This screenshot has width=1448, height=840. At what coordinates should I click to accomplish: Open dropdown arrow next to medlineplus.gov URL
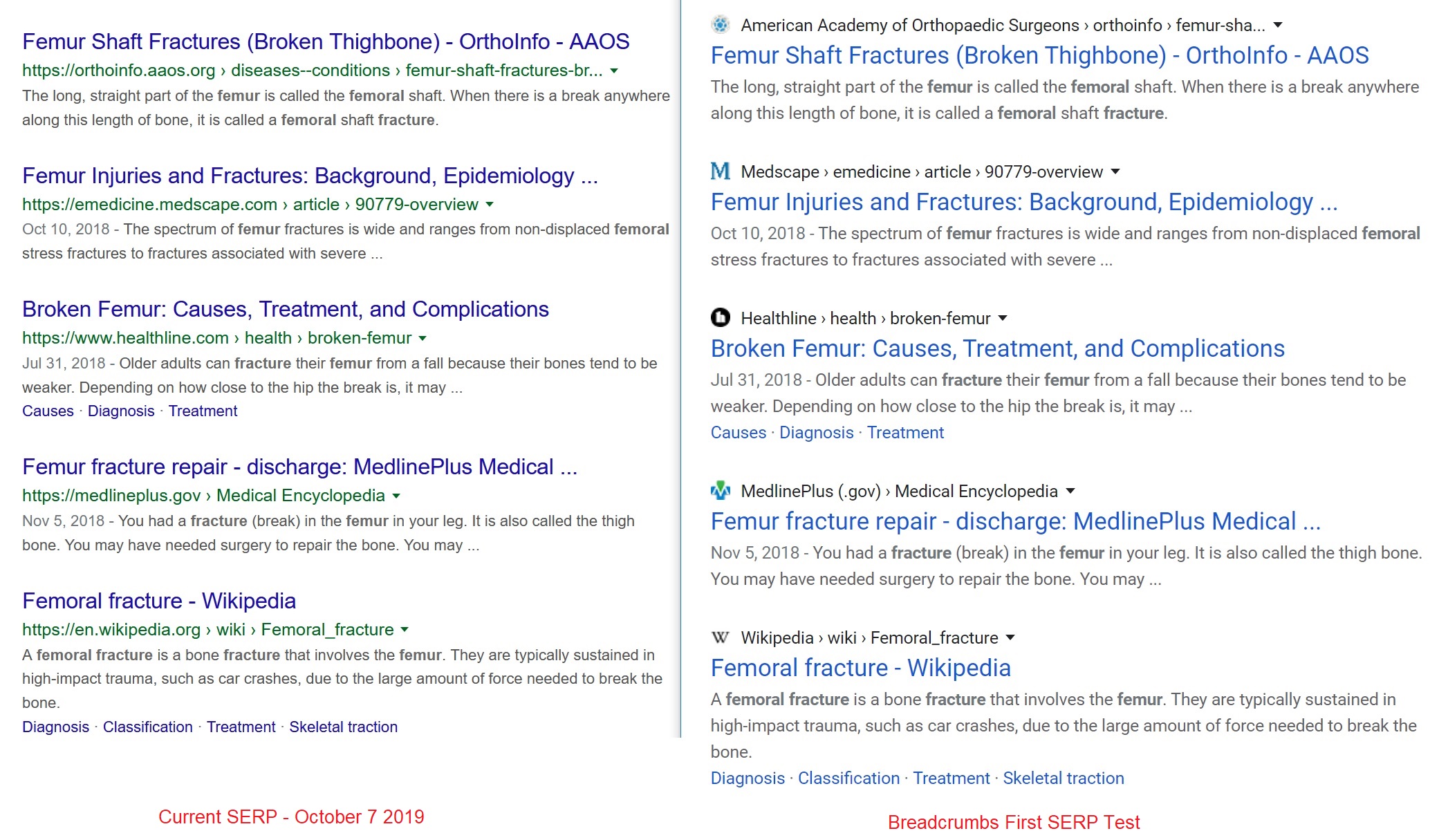pyautogui.click(x=396, y=496)
